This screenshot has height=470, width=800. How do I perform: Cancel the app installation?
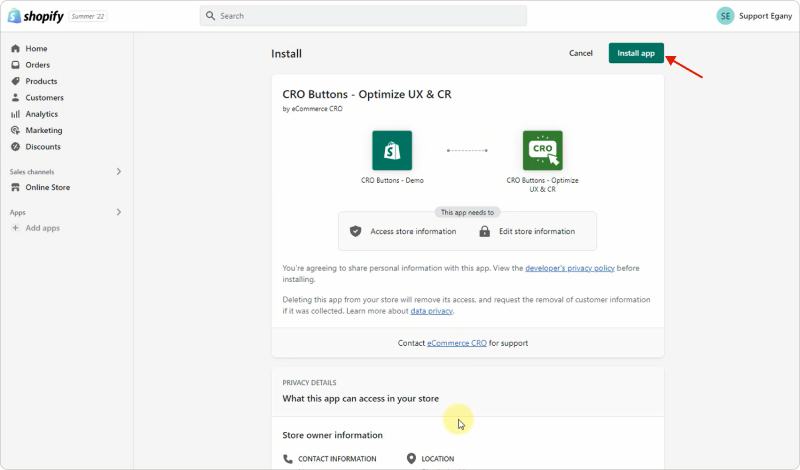coord(580,53)
